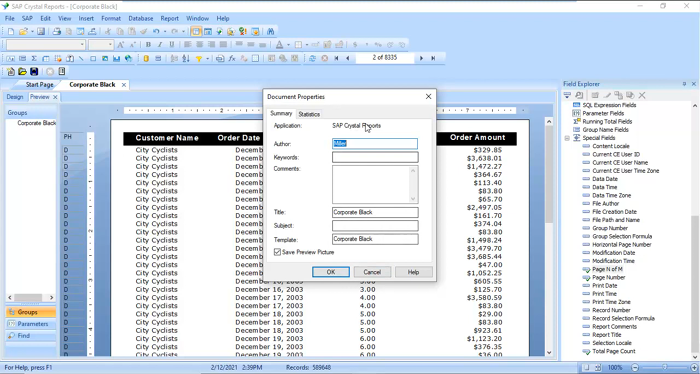Toggle Save Preview Picture checkbox
700x374 pixels.
tap(277, 252)
